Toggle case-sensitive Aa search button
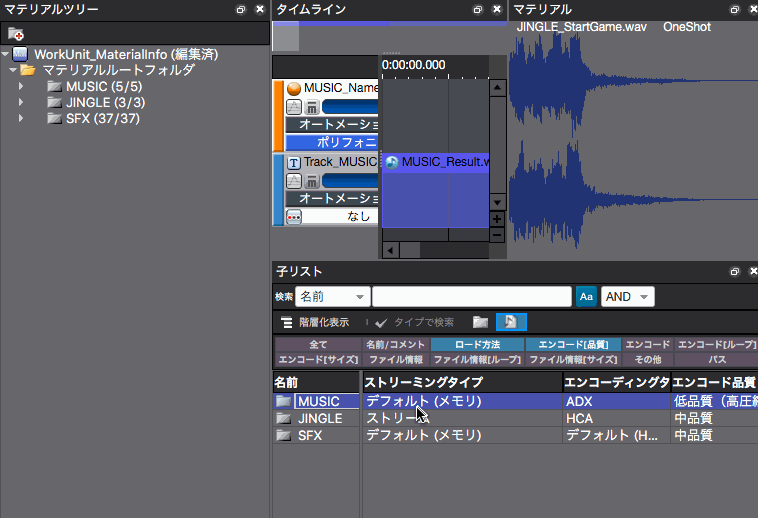The image size is (758, 518). [586, 297]
